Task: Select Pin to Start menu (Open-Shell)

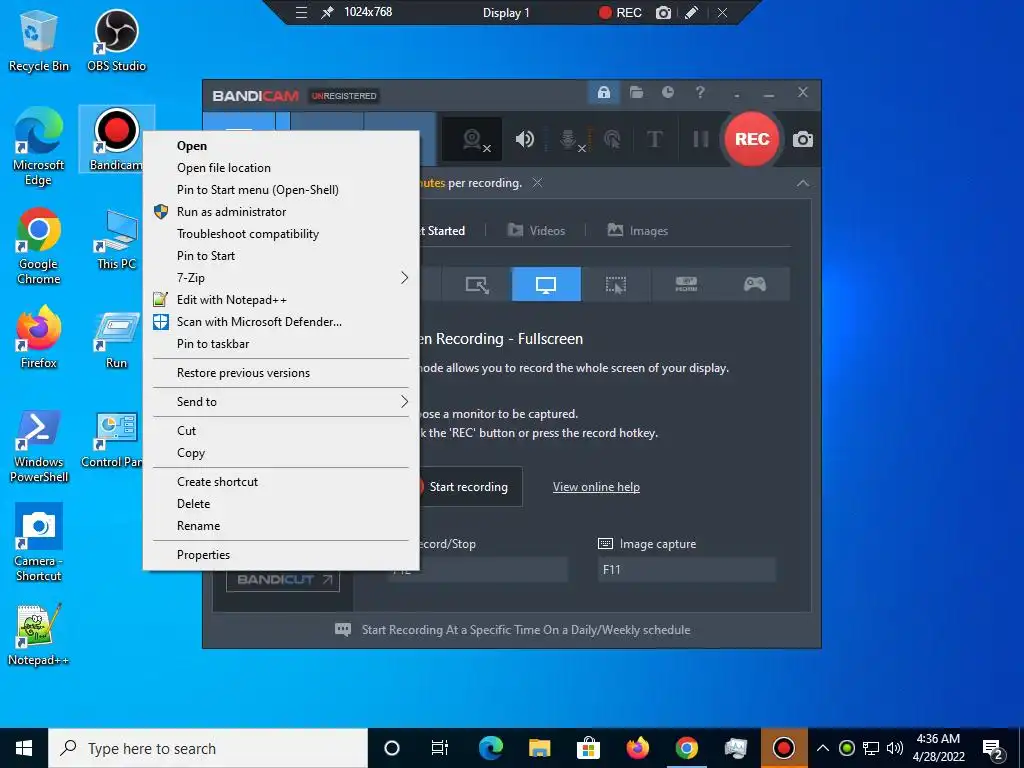Action: point(281,190)
